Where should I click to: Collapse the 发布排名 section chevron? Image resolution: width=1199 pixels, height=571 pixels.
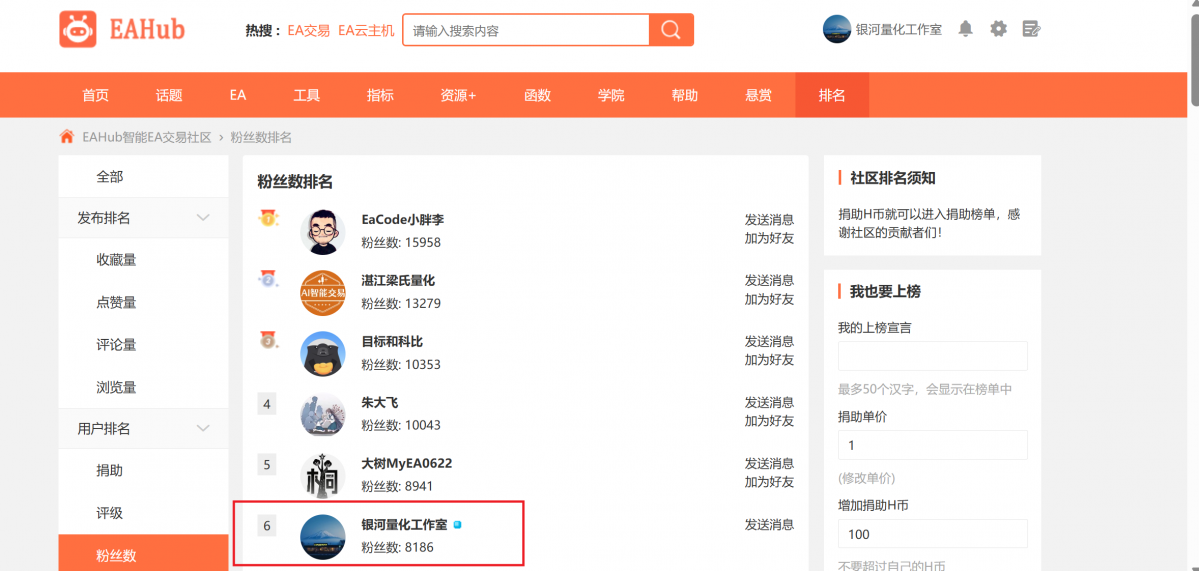coord(203,218)
